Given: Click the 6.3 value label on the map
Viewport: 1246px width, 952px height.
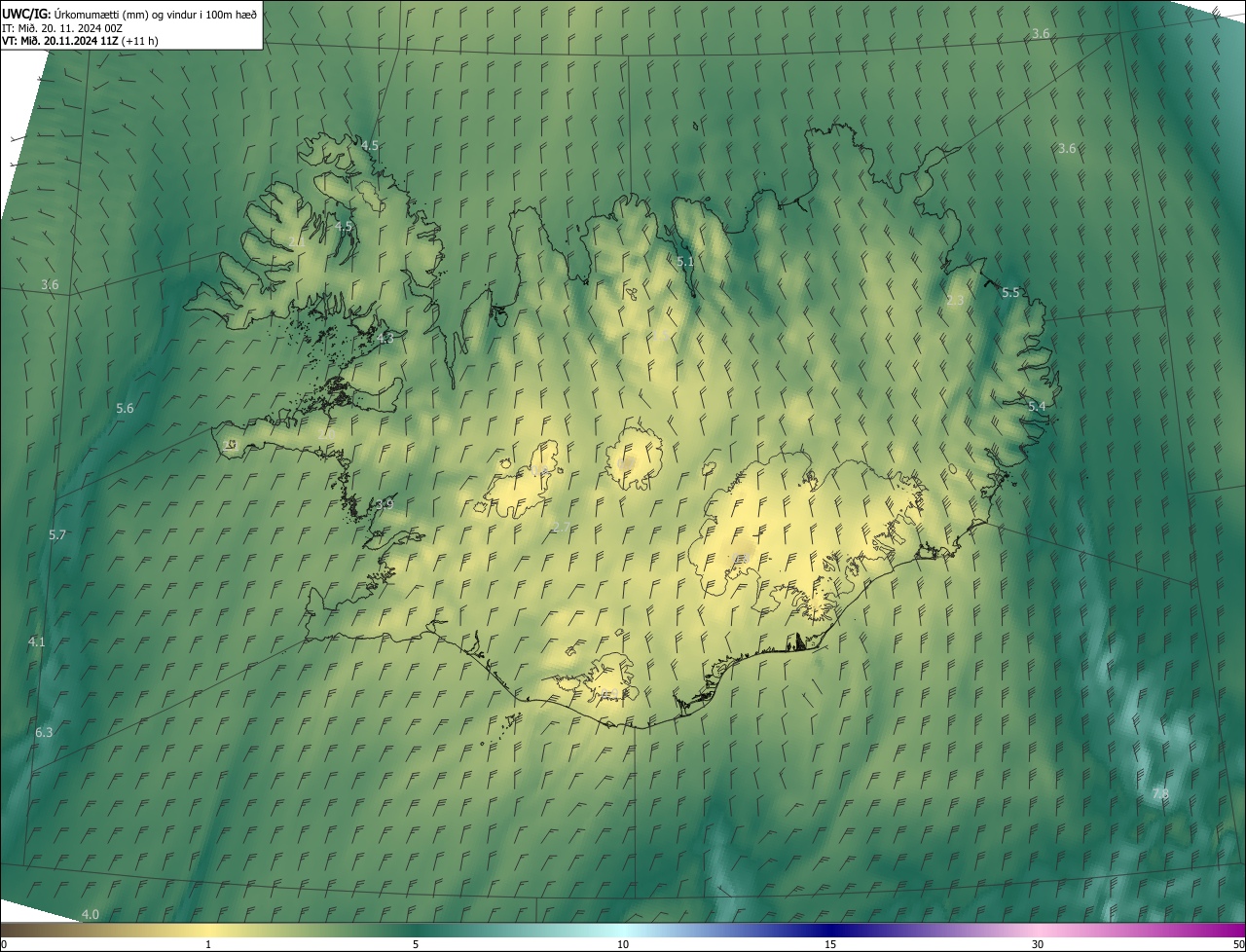Looking at the screenshot, I should pos(44,733).
